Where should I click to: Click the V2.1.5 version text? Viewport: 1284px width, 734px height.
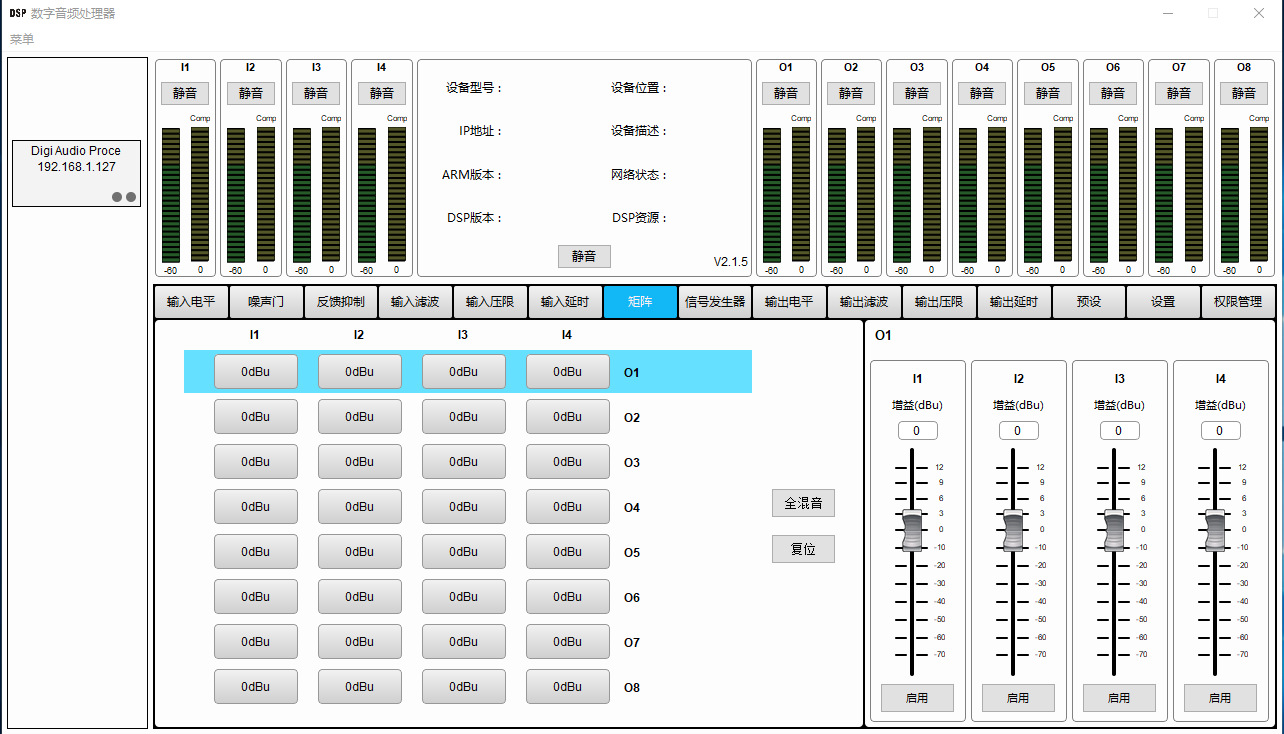730,262
